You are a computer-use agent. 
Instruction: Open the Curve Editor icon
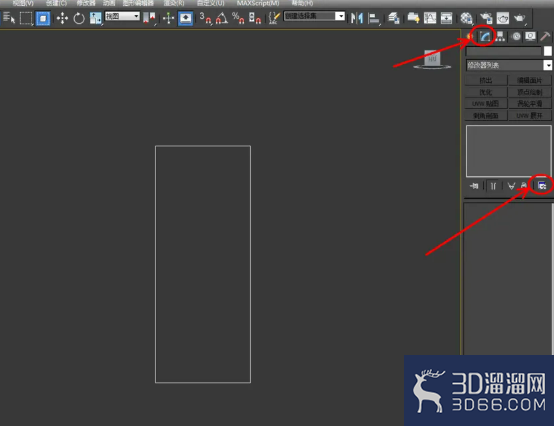(x=430, y=18)
